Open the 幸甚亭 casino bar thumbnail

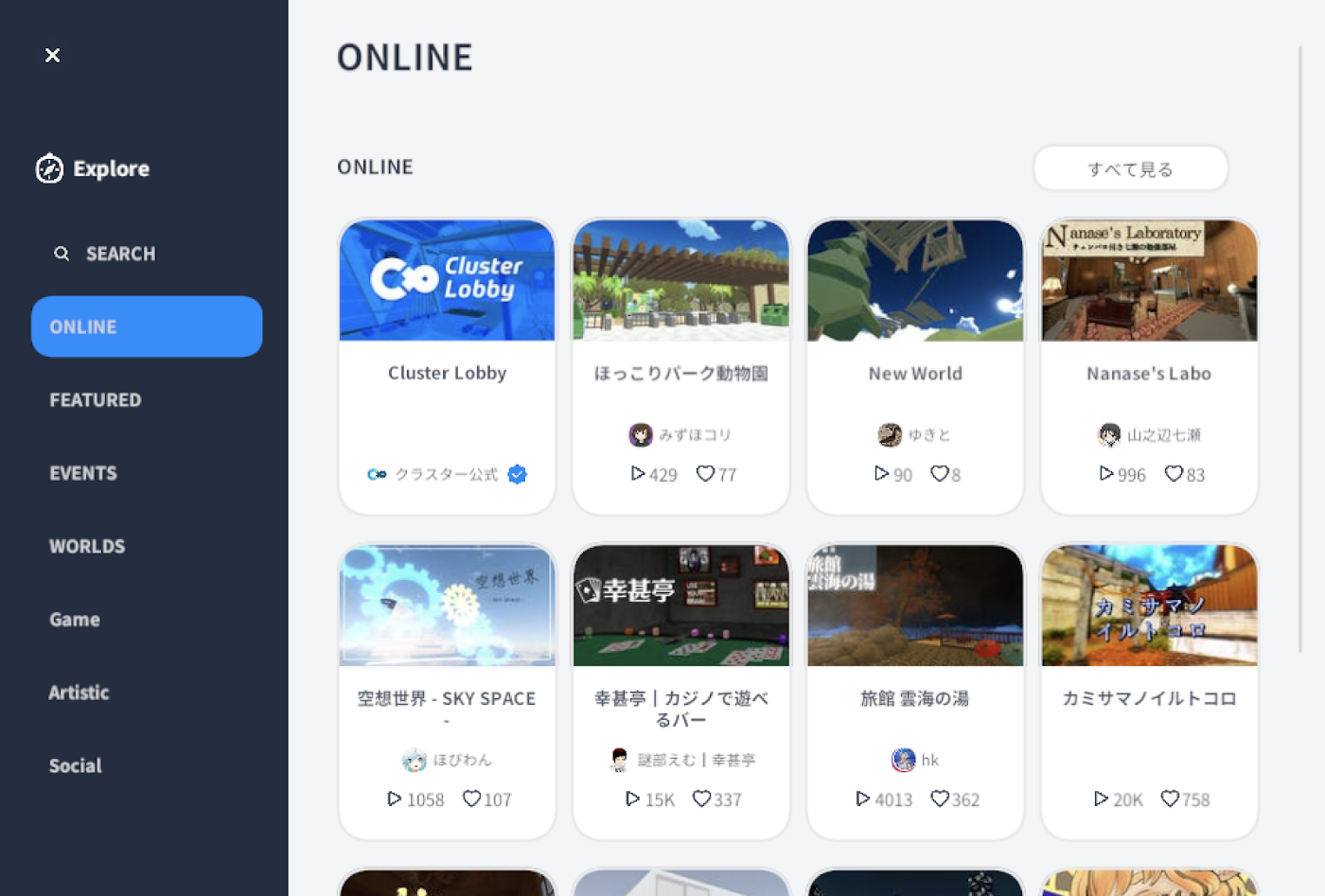(x=681, y=606)
